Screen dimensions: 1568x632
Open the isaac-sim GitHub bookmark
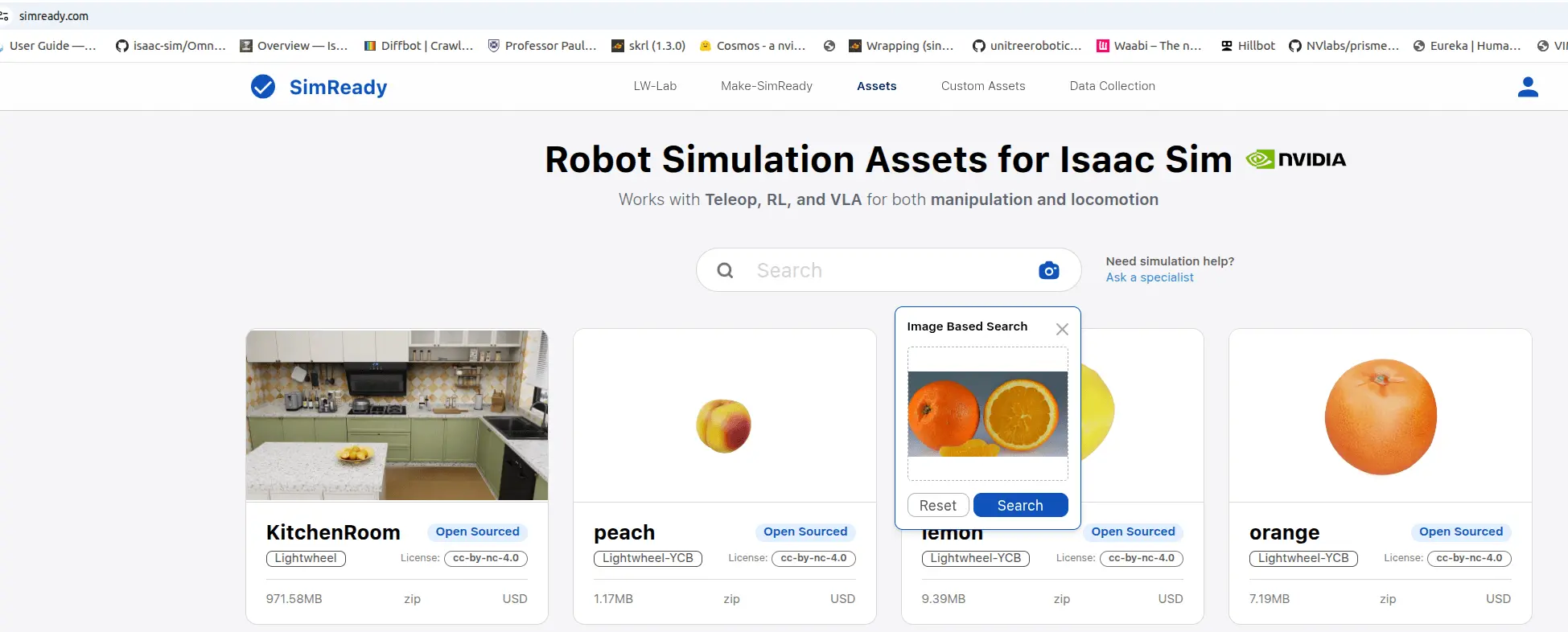tap(171, 46)
